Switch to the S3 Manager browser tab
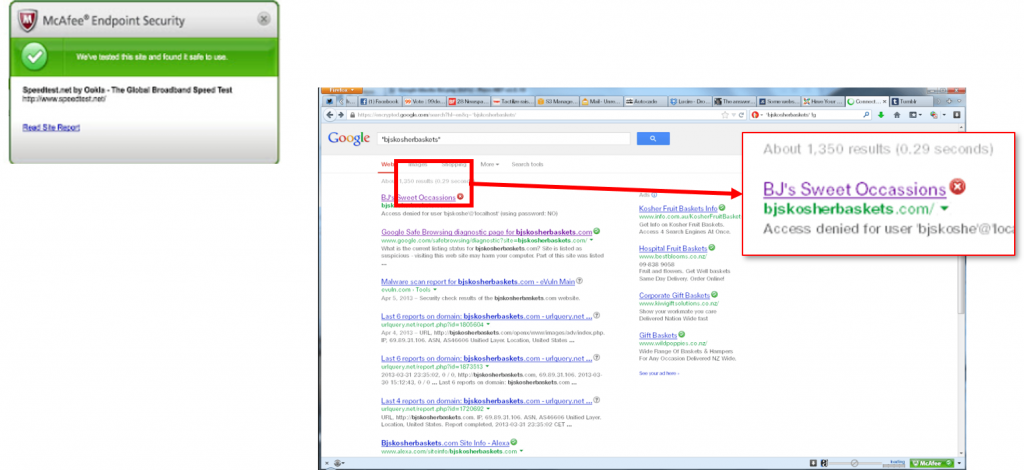Image resolution: width=1024 pixels, height=470 pixels. point(556,102)
